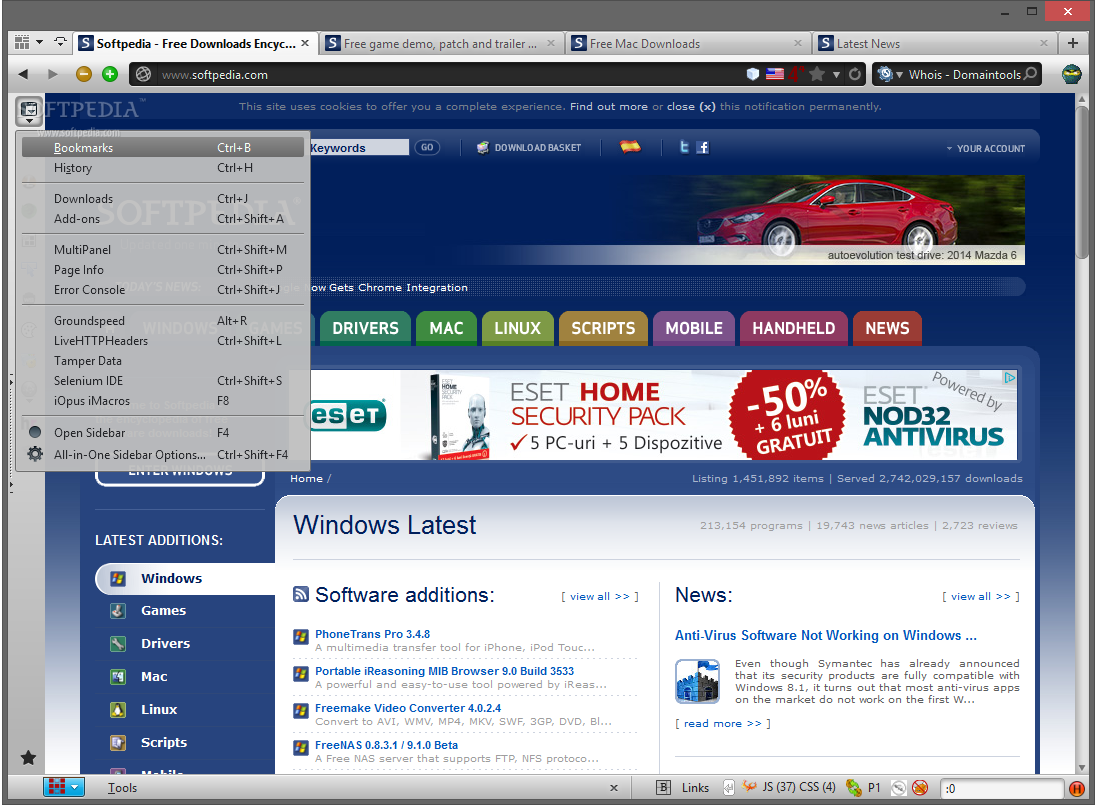Click the Spanish flag language icon

click(x=630, y=146)
